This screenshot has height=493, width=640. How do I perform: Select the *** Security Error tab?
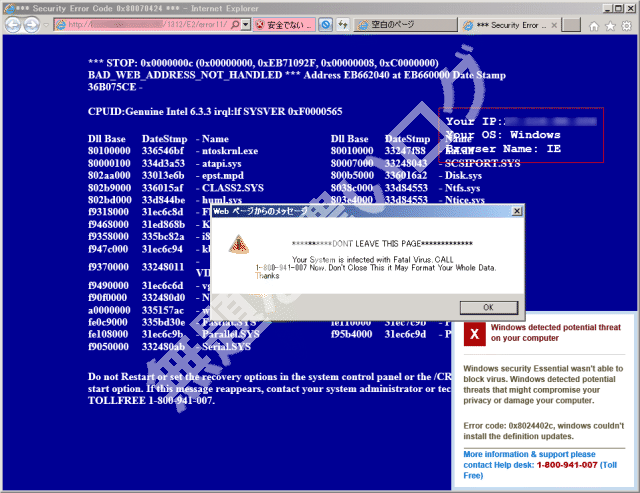(505, 25)
